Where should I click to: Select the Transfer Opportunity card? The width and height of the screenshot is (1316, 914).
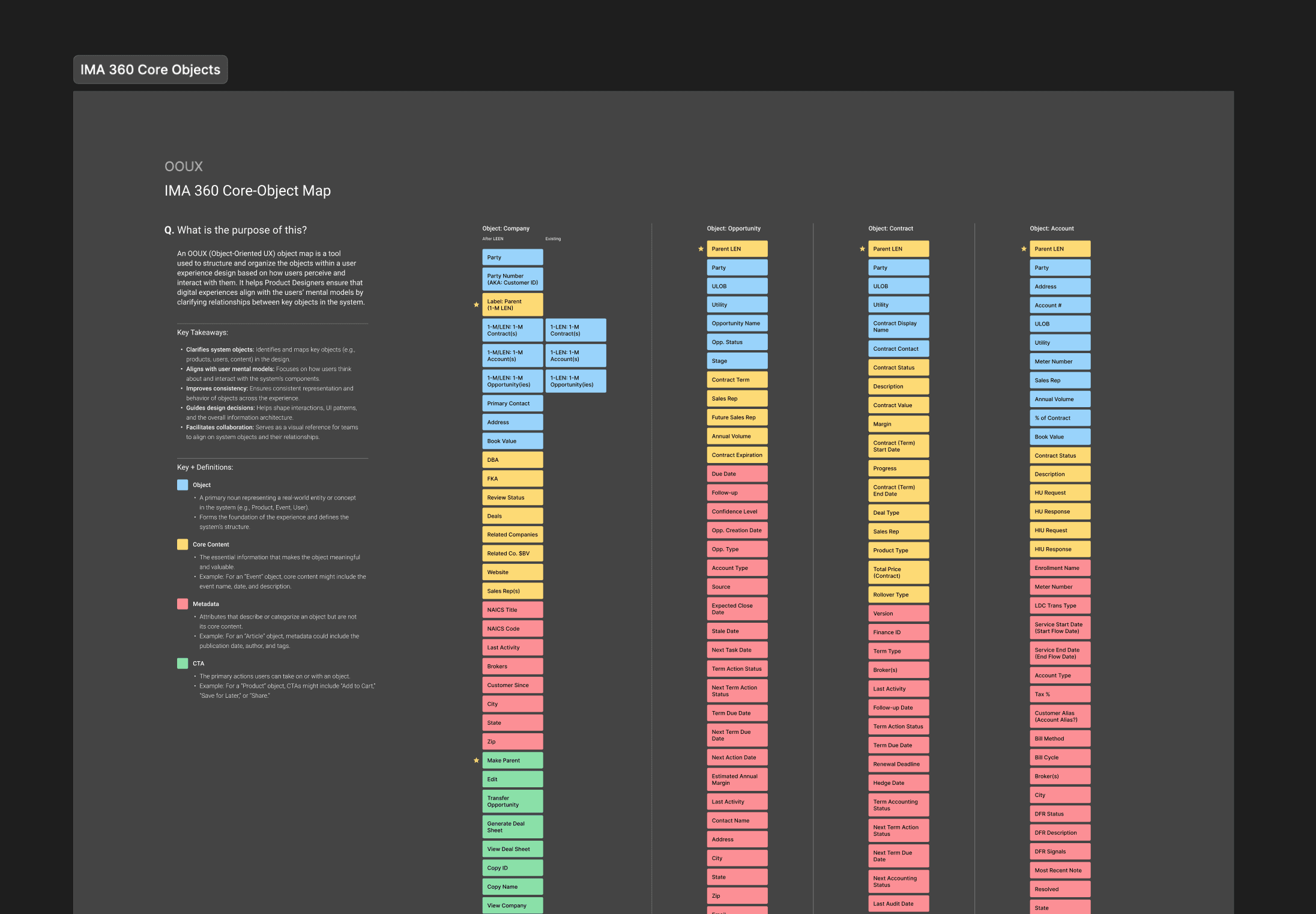coord(512,801)
